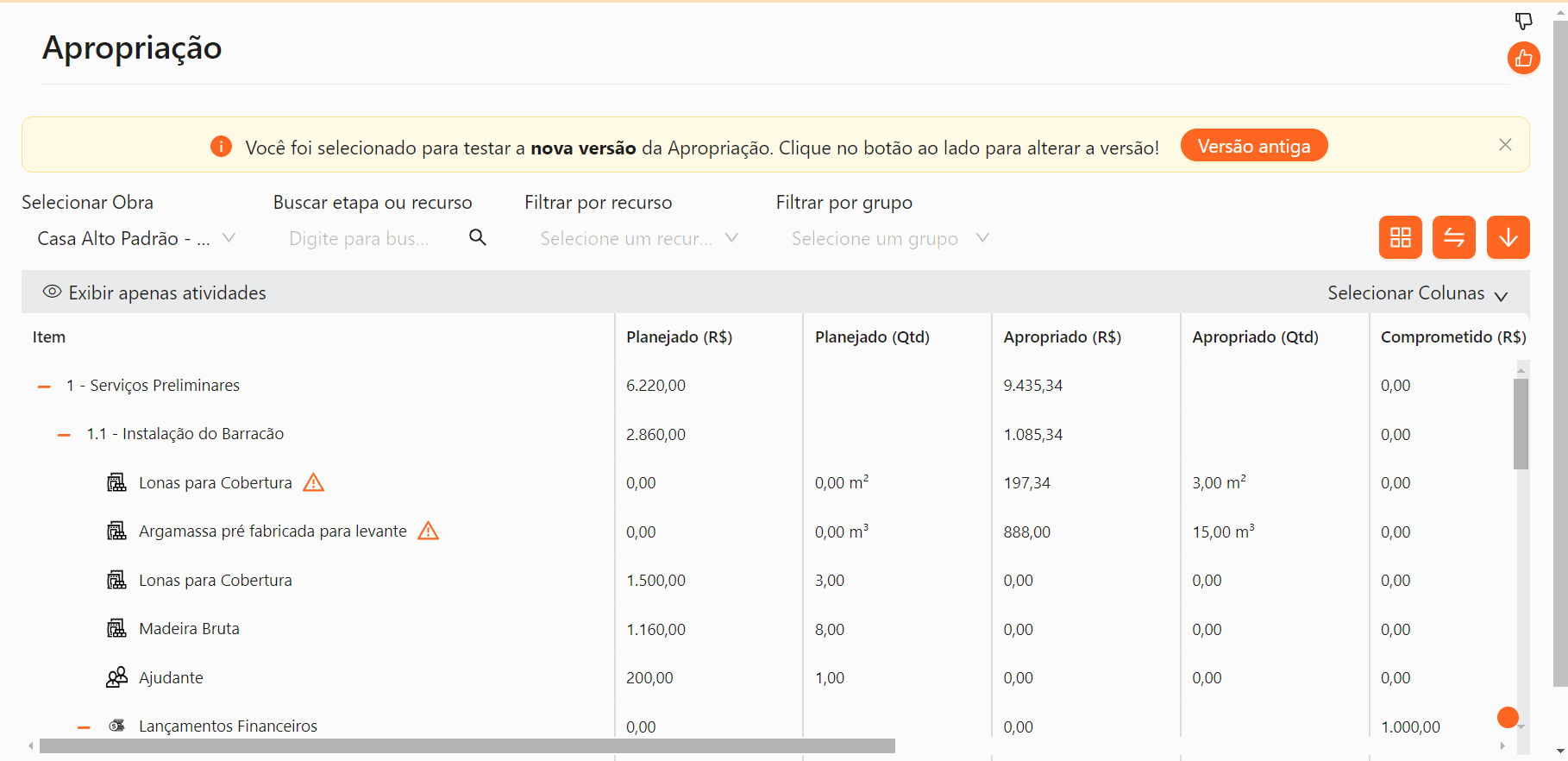Toggle Exibir apenas atividades view
The height and width of the screenshot is (761, 1568).
pyautogui.click(x=155, y=293)
